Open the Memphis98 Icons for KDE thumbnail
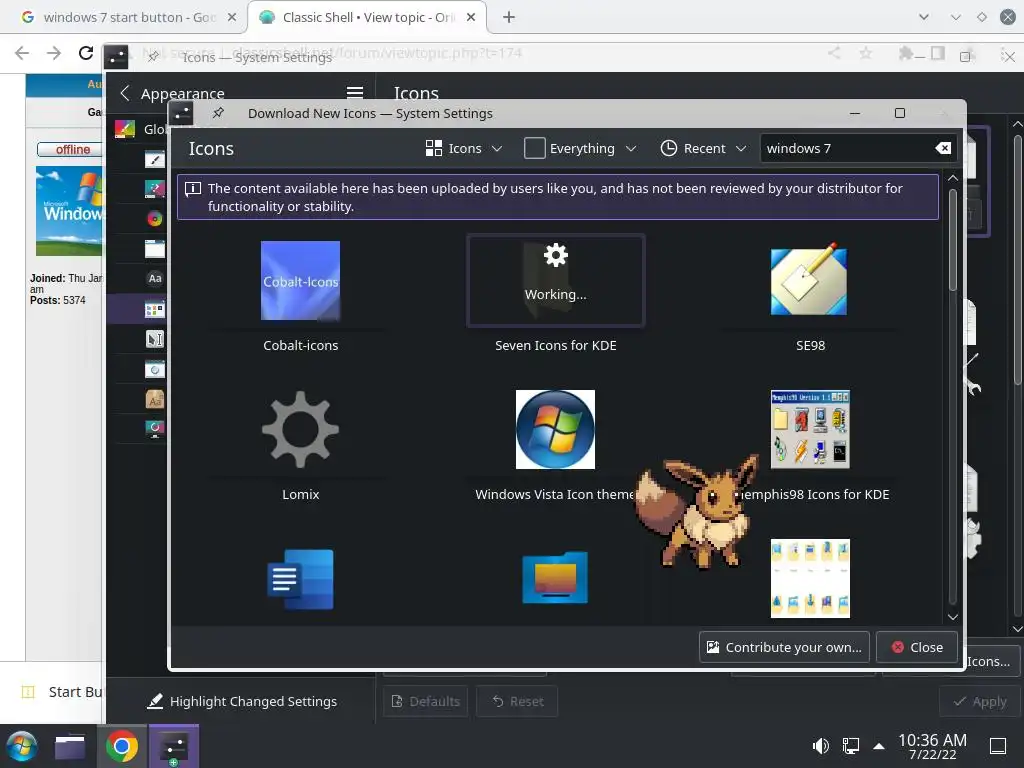The image size is (1024, 768). pos(810,429)
